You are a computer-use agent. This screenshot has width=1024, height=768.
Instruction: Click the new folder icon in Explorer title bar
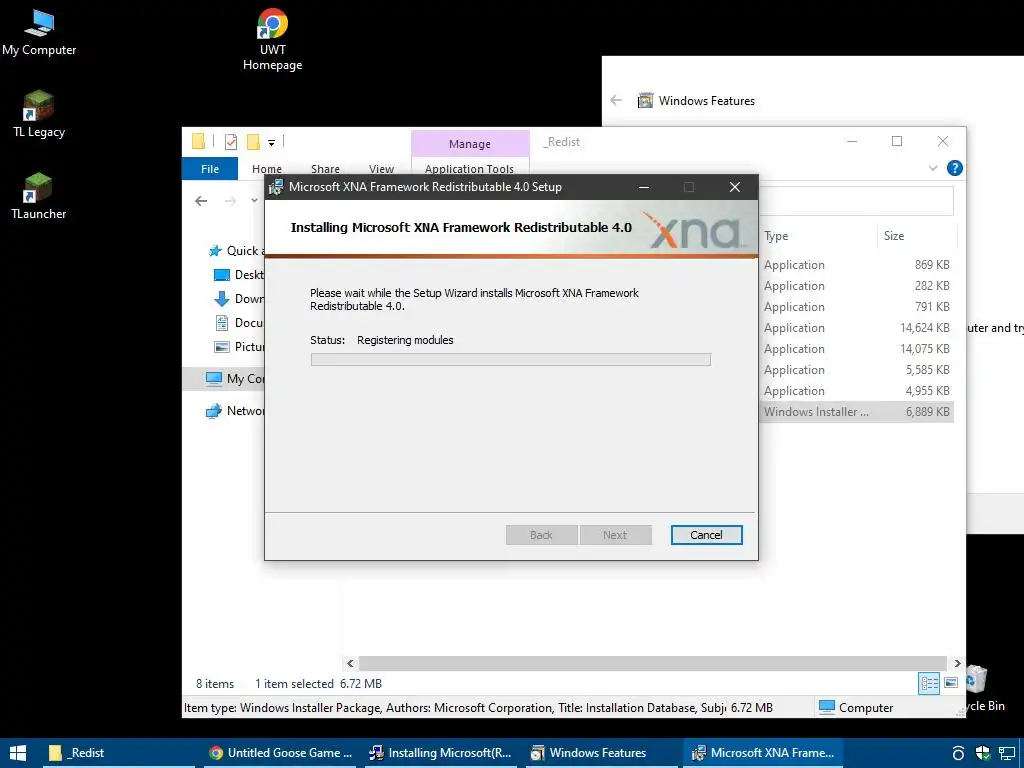(x=253, y=142)
